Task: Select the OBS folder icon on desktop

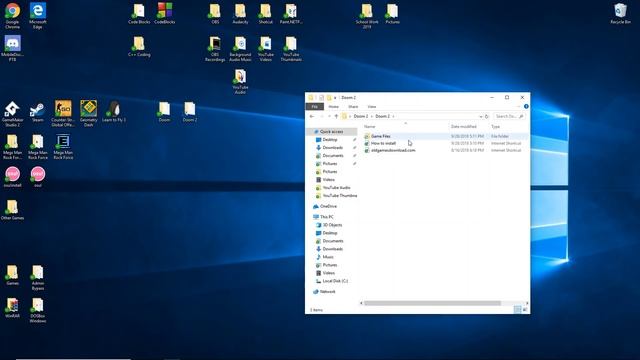Action: pos(215,13)
